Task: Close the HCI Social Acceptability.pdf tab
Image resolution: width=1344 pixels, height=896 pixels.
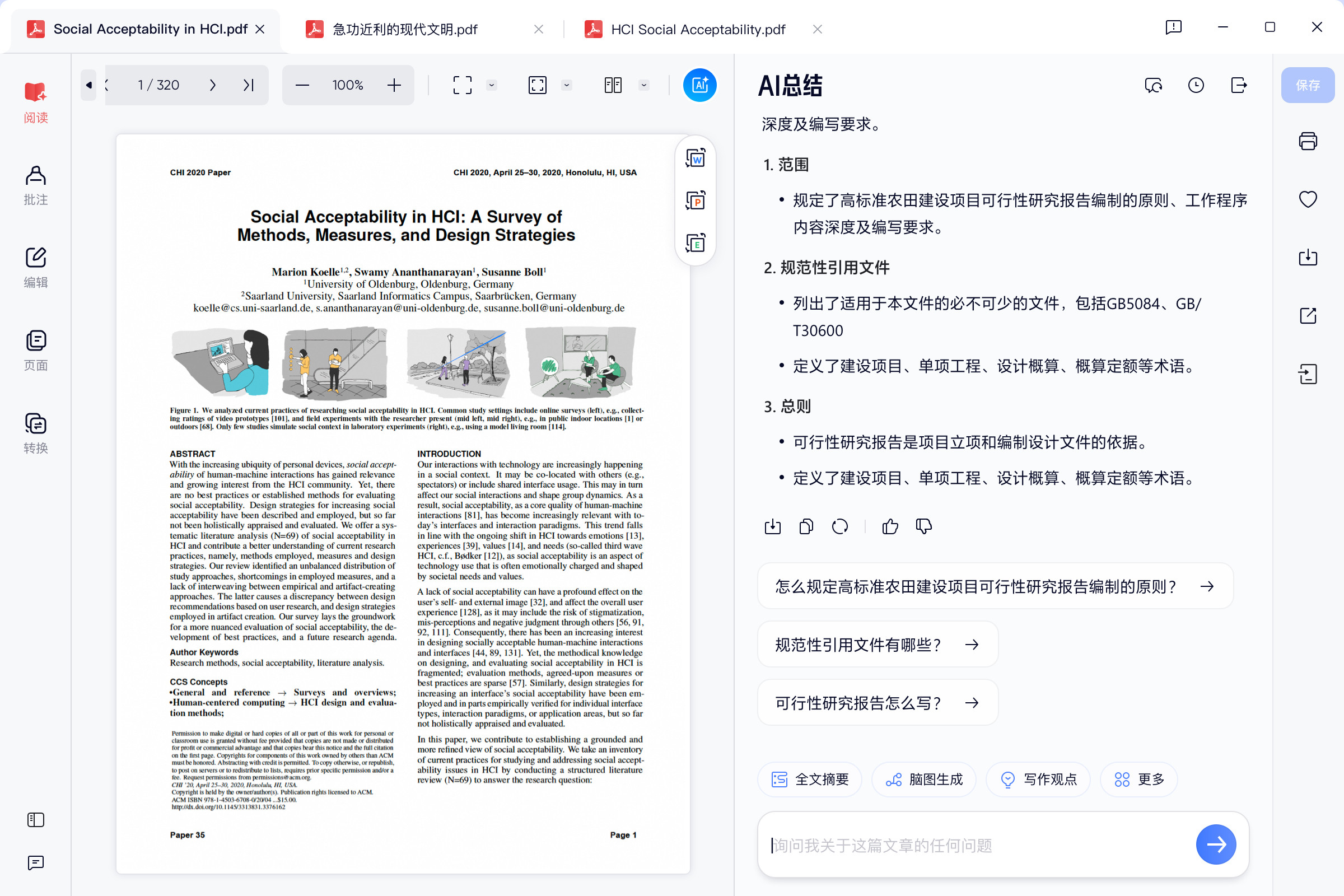Action: click(817, 29)
